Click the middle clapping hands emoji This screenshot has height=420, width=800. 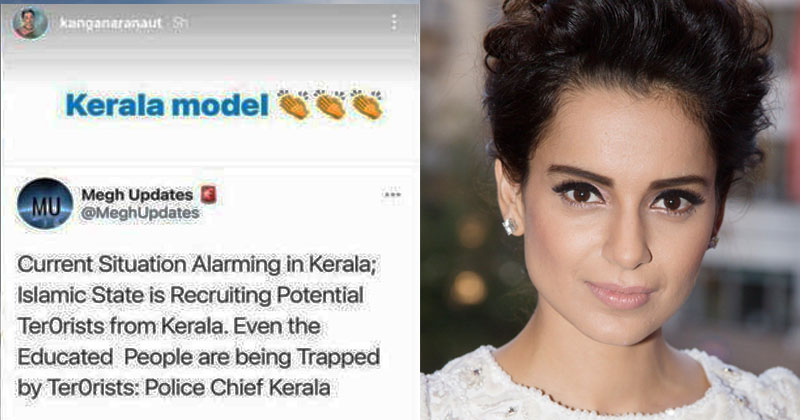click(x=330, y=105)
